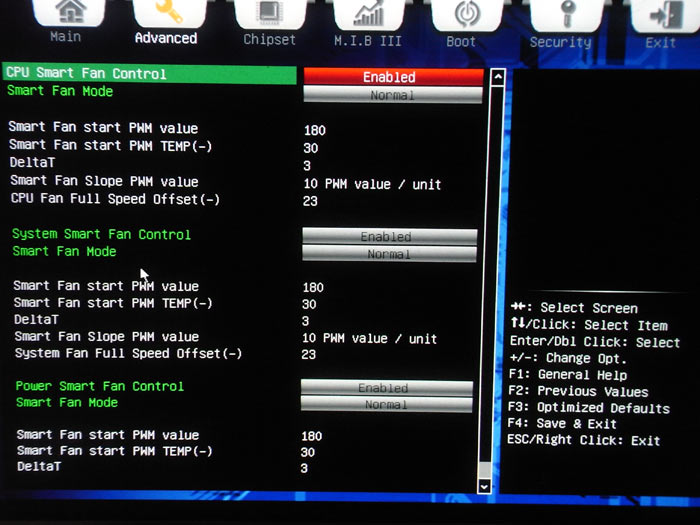The width and height of the screenshot is (700, 525).
Task: Switch to the Security tab label
Action: (x=561, y=42)
